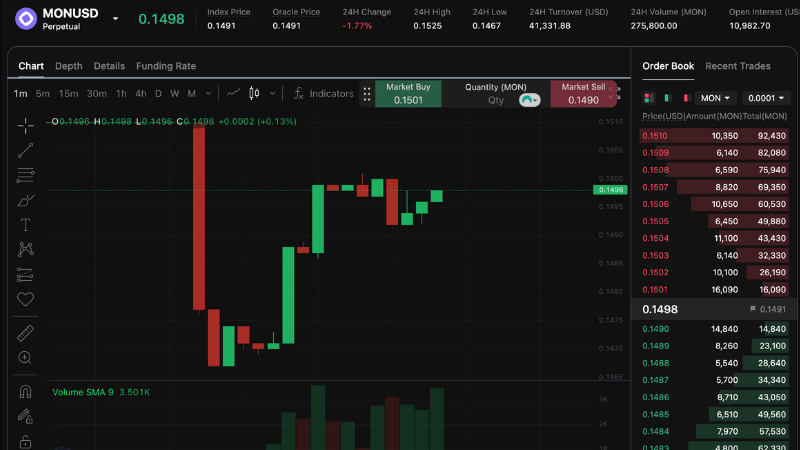This screenshot has width=800, height=450.
Task: Open the MON unit dropdown in order book
Action: pos(716,98)
